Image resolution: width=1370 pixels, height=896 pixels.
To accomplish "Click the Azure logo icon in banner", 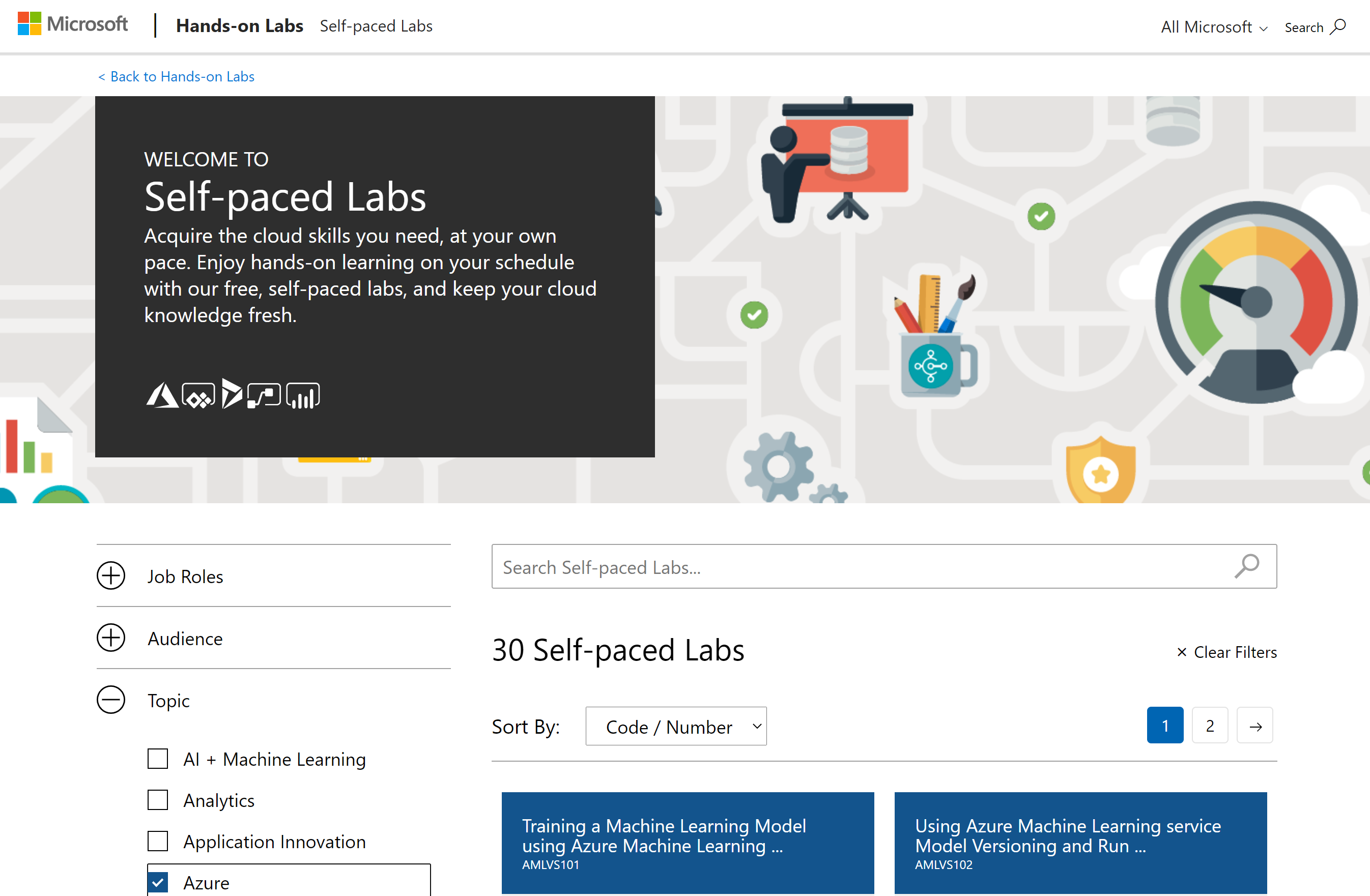I will coord(162,396).
